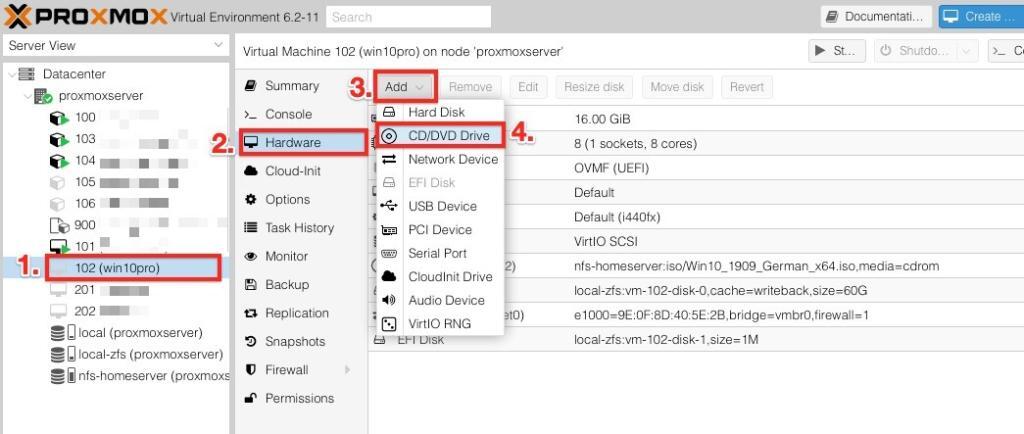Click the Cloud-Init cloud icon
The width and height of the screenshot is (1024, 434).
coord(250,171)
